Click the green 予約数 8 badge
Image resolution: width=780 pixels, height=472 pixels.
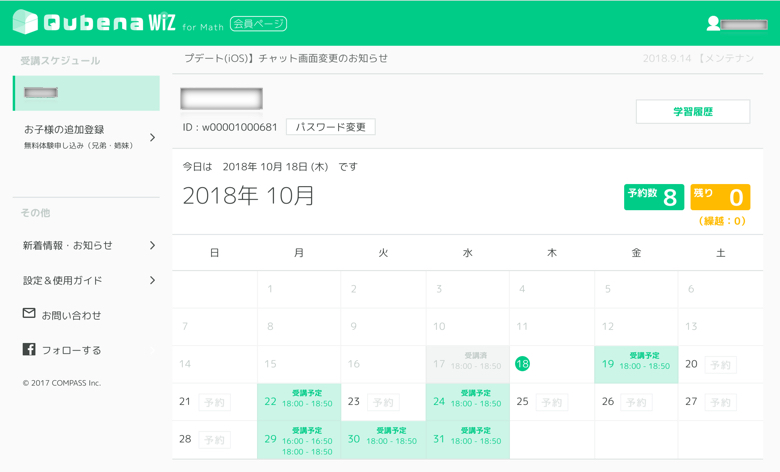point(654,197)
